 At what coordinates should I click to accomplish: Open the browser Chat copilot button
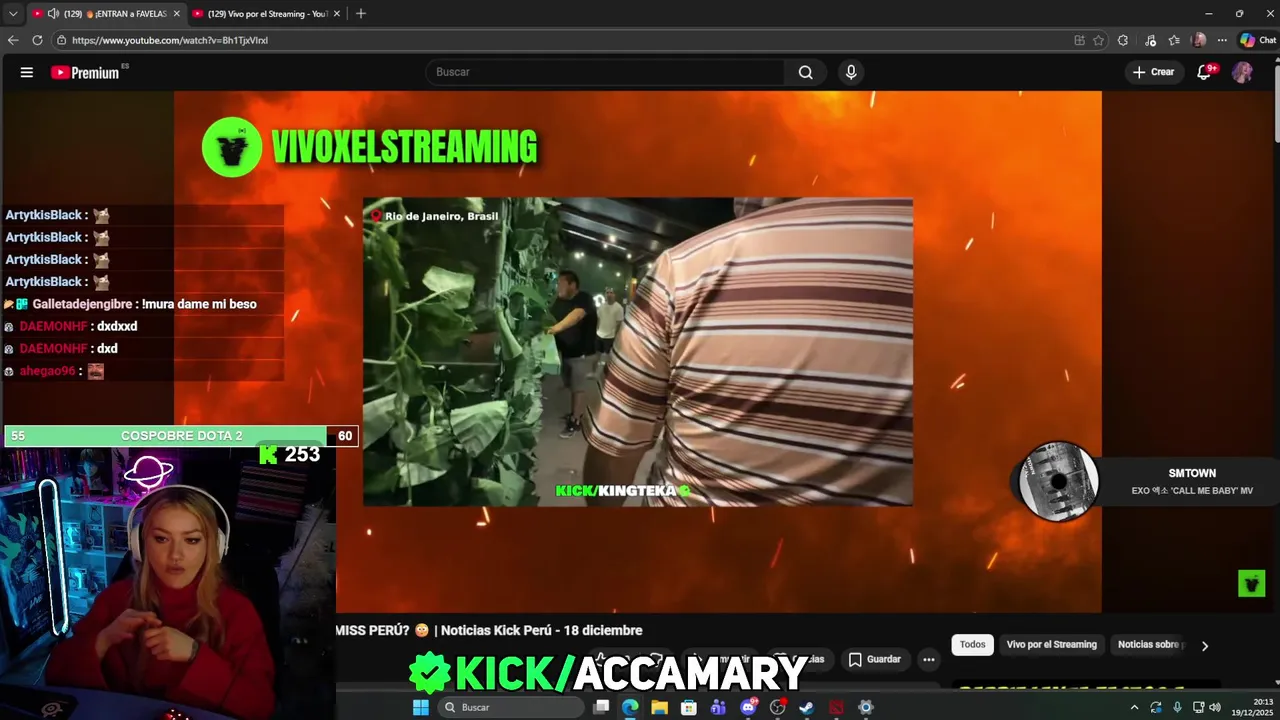point(1257,40)
